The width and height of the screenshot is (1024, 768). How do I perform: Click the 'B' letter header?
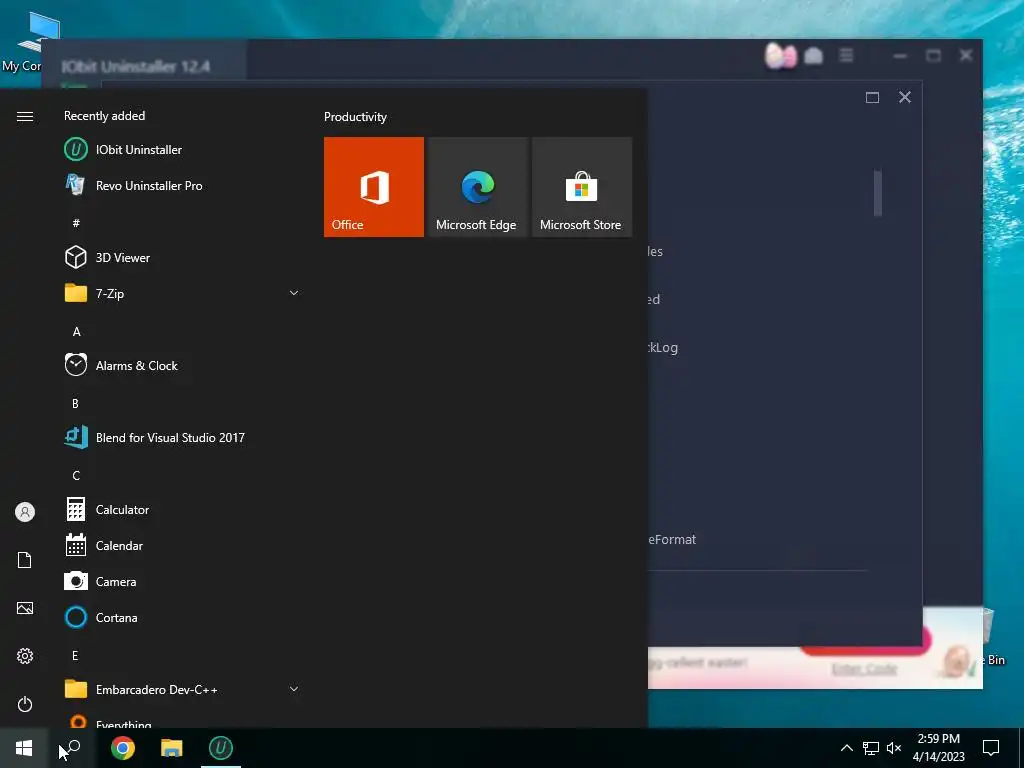[x=76, y=404]
